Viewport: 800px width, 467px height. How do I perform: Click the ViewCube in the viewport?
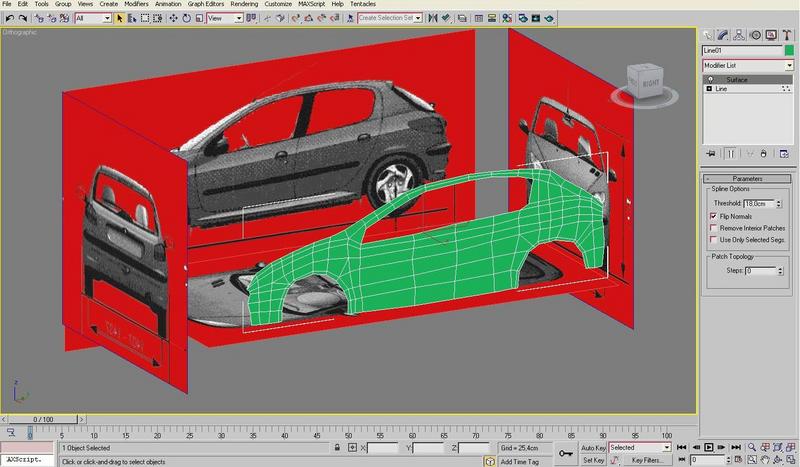point(645,81)
